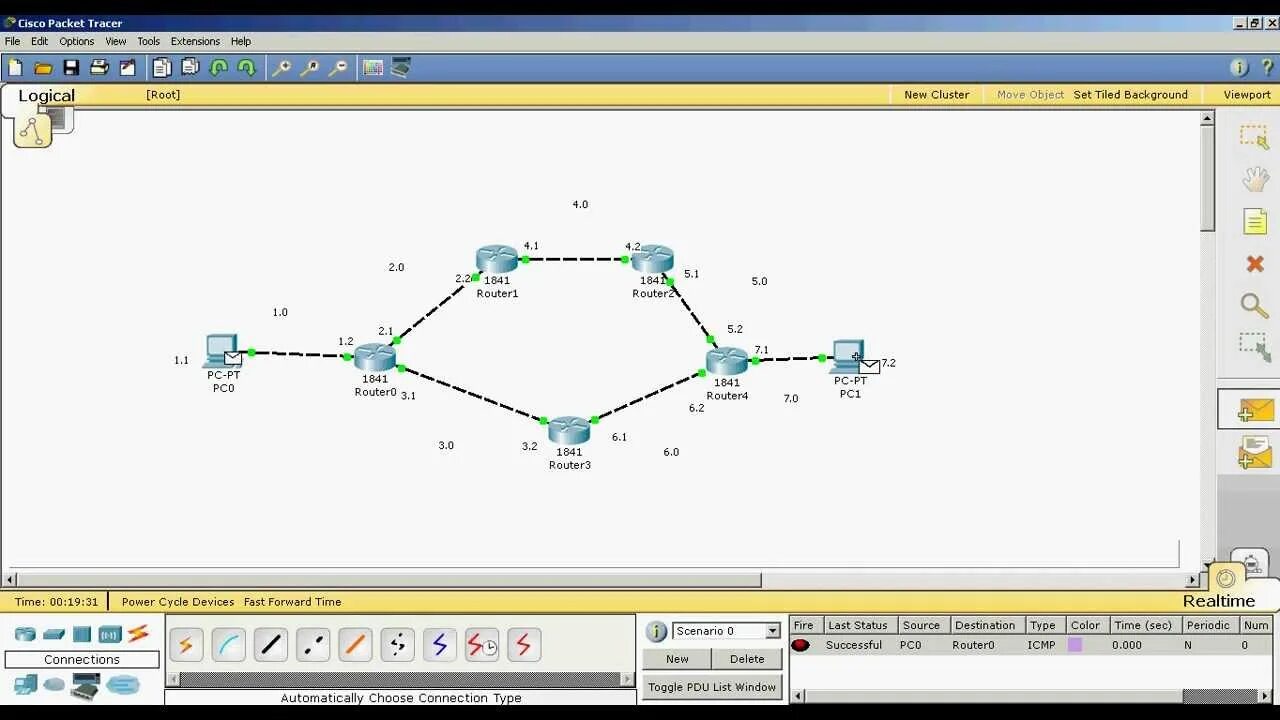Viewport: 1280px width, 720px height.
Task: Choose the Multiuser Connection category
Action: click(123, 685)
